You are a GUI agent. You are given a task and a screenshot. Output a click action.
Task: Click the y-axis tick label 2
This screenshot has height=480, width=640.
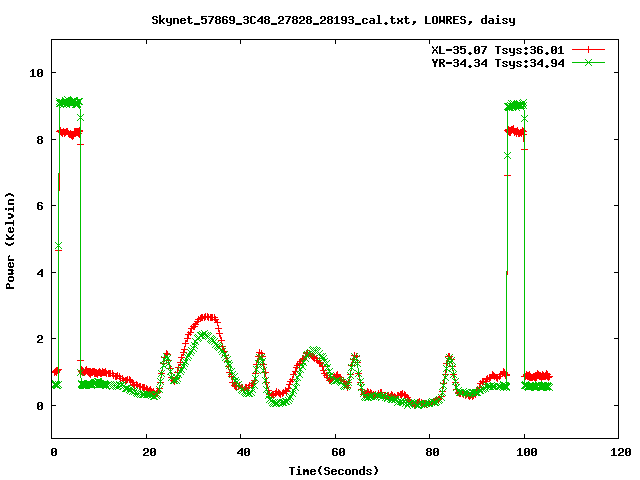[40, 339]
